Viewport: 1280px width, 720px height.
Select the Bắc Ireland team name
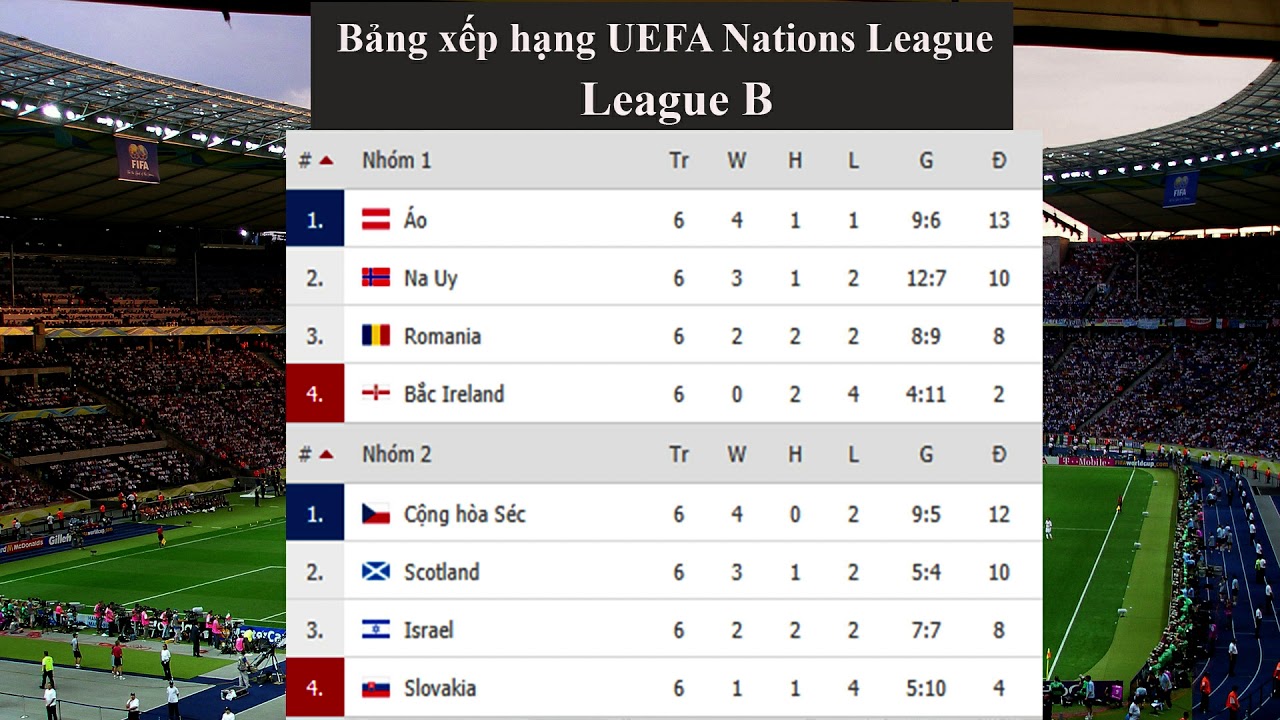(453, 394)
